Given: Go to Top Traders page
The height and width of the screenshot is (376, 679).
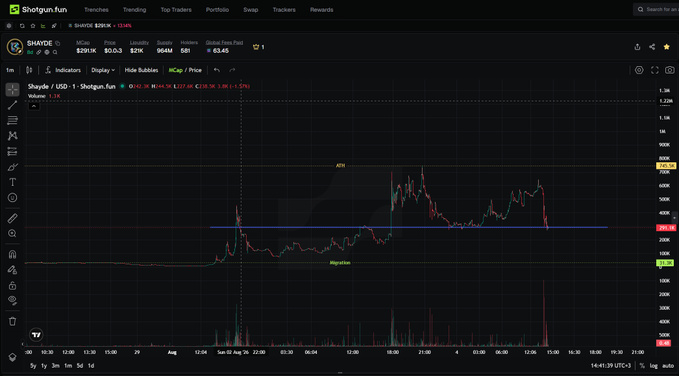Looking at the screenshot, I should [x=176, y=10].
